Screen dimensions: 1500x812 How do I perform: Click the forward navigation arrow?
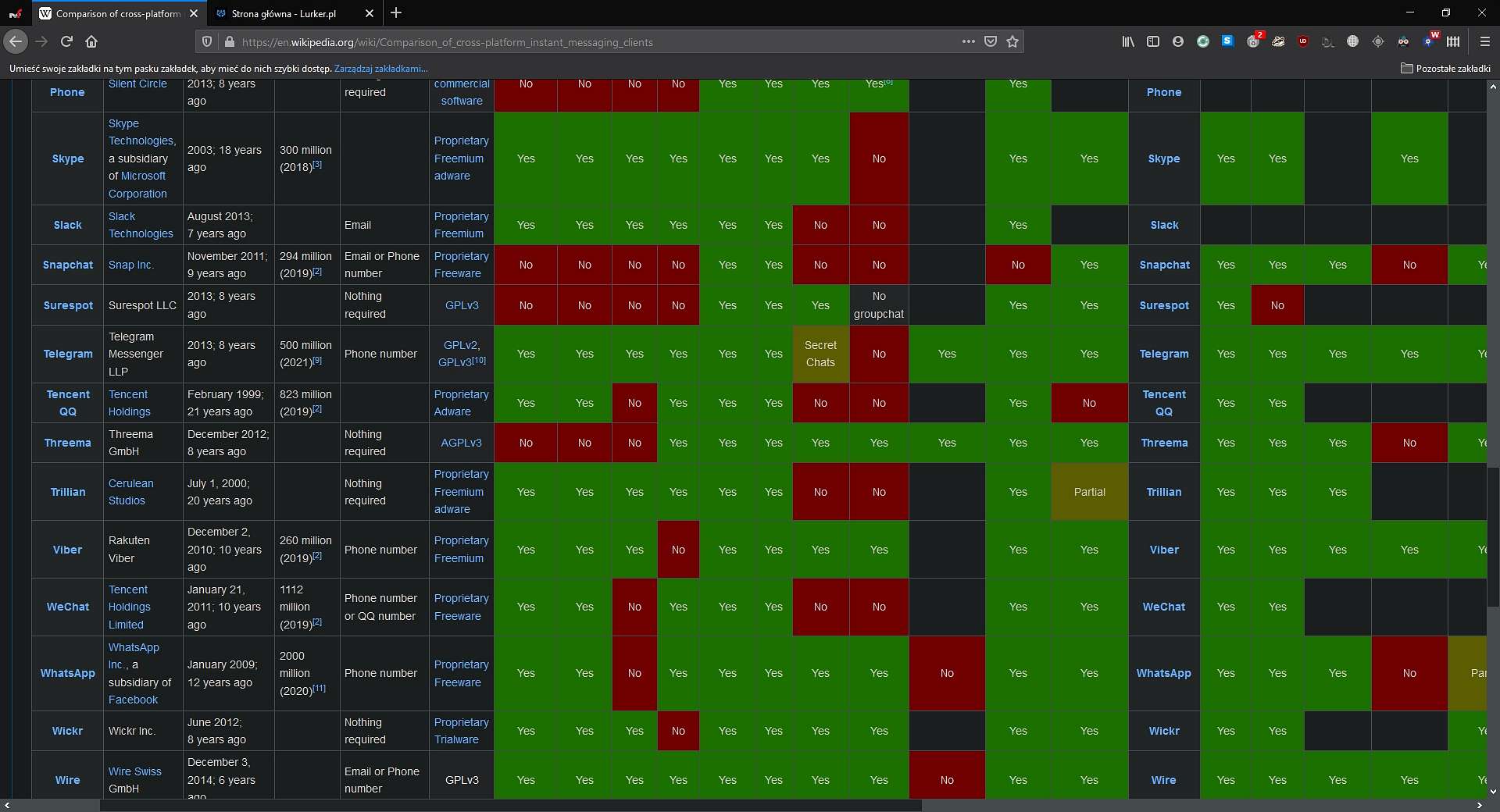point(42,42)
